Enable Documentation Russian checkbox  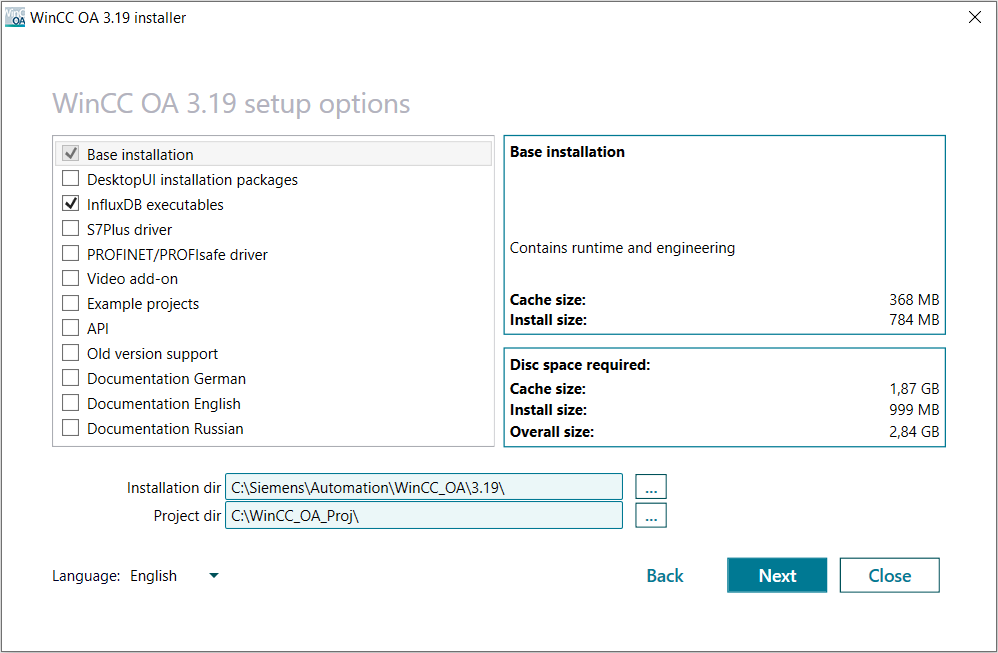click(70, 428)
